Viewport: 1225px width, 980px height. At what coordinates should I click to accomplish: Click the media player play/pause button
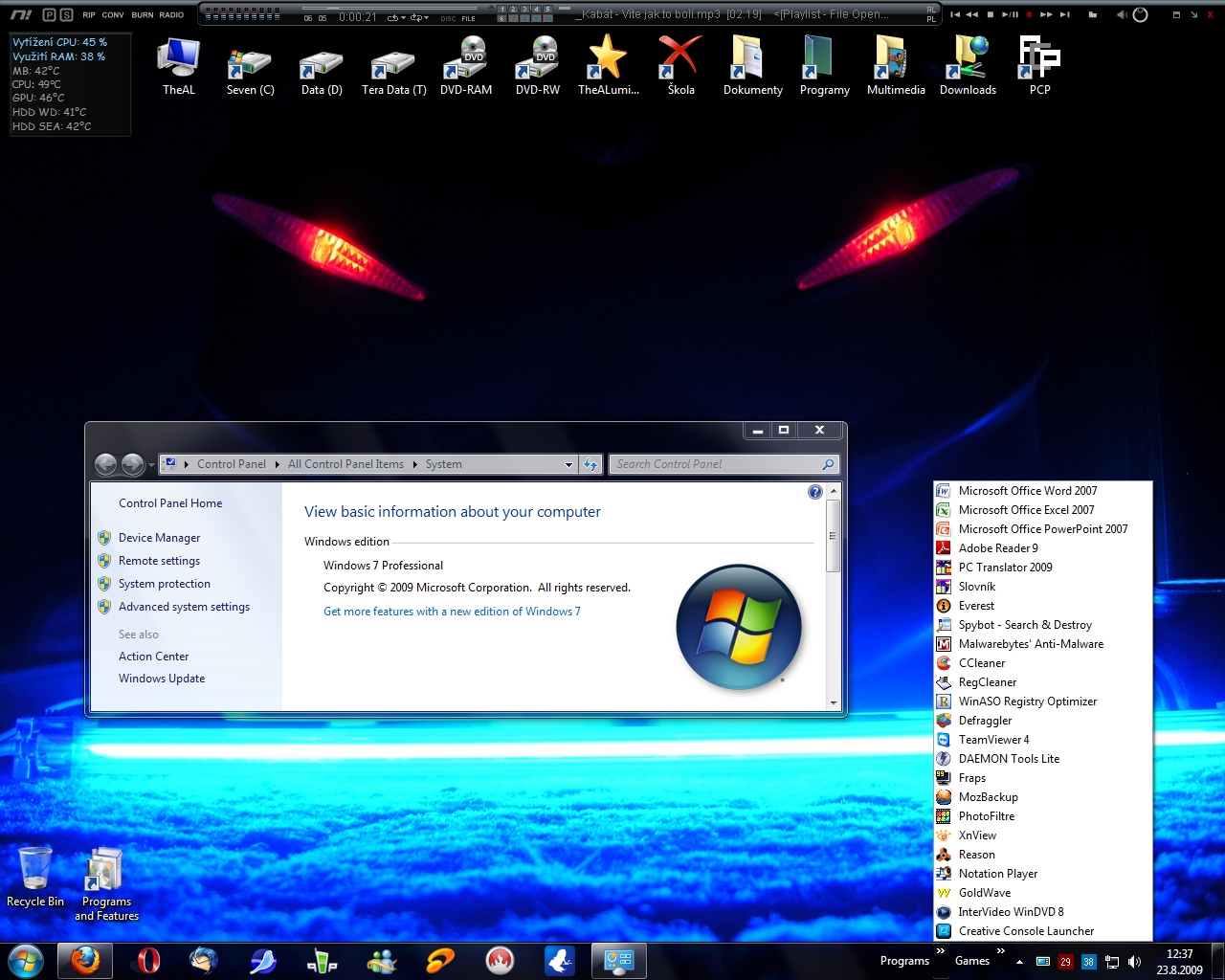[1010, 14]
